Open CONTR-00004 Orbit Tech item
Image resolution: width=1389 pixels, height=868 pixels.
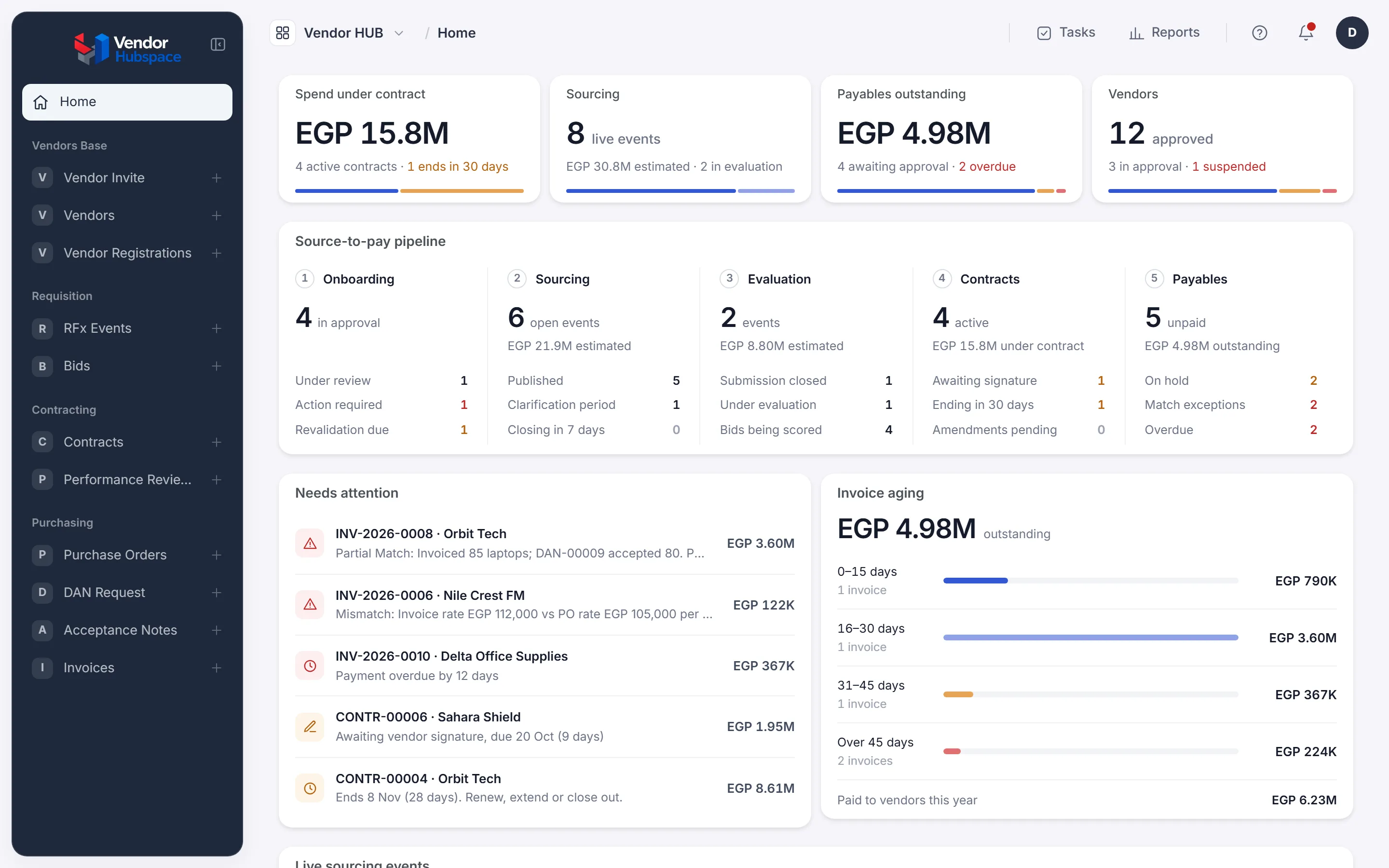pos(545,788)
